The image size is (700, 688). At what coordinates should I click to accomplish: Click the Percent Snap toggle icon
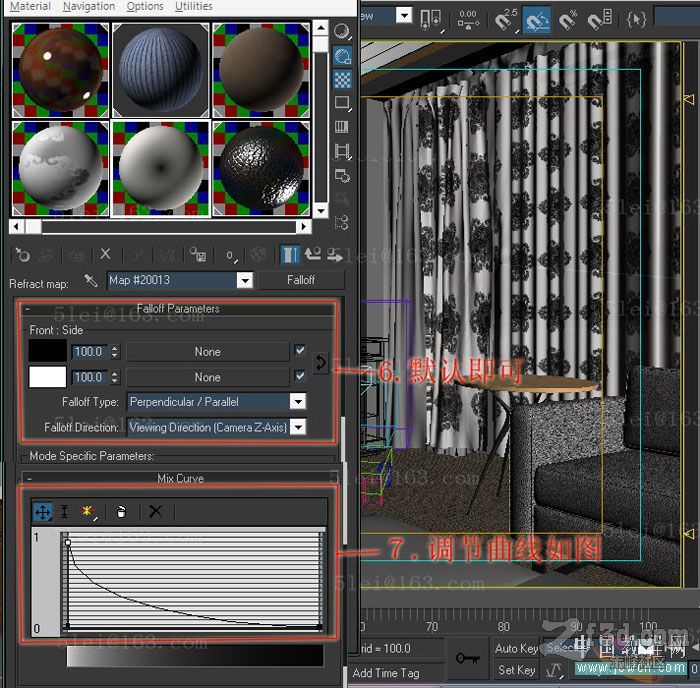tap(568, 18)
